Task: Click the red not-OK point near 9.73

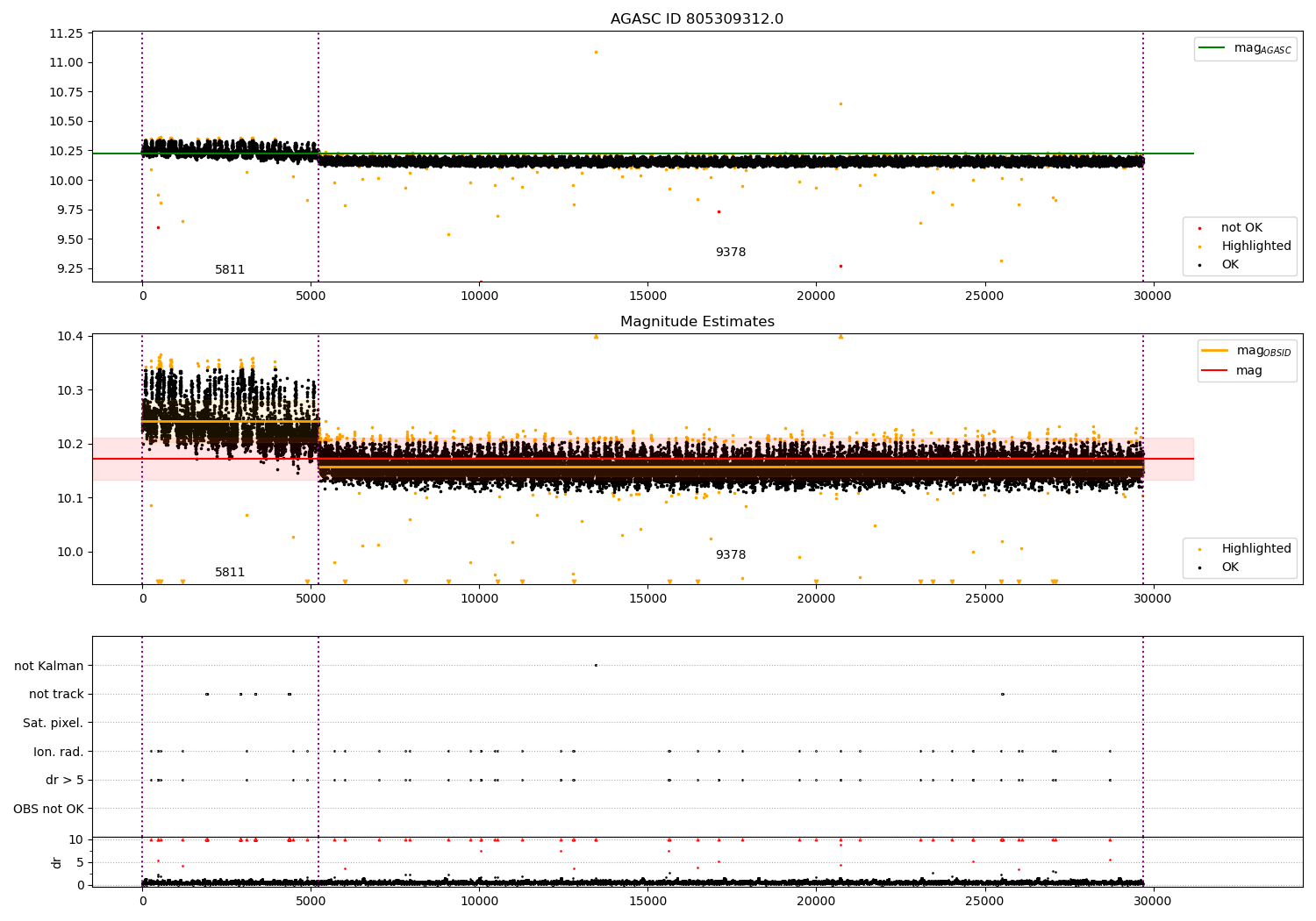Action: click(719, 211)
